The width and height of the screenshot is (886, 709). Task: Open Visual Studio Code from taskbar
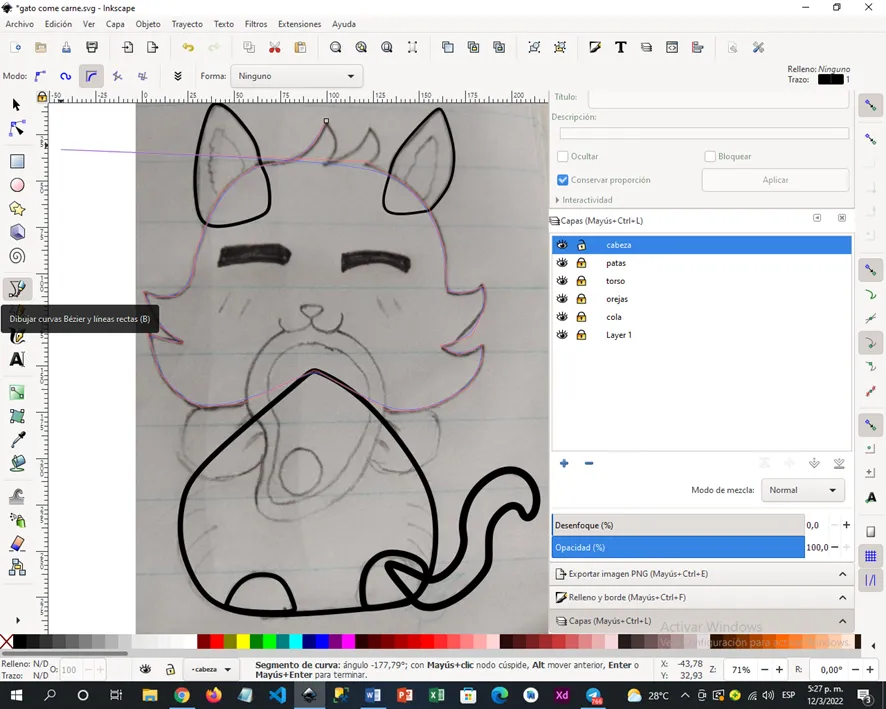click(277, 695)
